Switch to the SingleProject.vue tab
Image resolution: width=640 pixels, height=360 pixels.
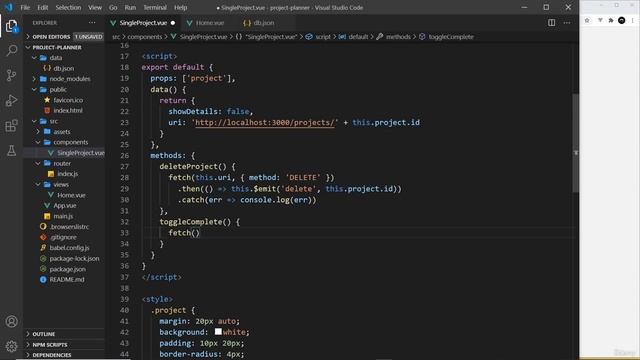pyautogui.click(x=143, y=23)
